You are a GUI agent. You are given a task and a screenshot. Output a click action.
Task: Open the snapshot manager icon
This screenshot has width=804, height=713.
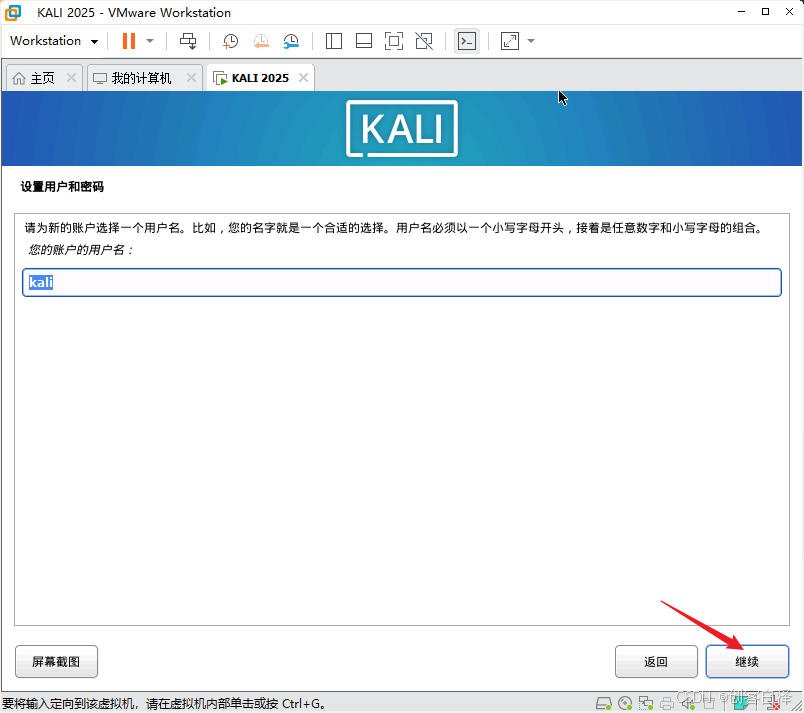pyautogui.click(x=291, y=41)
